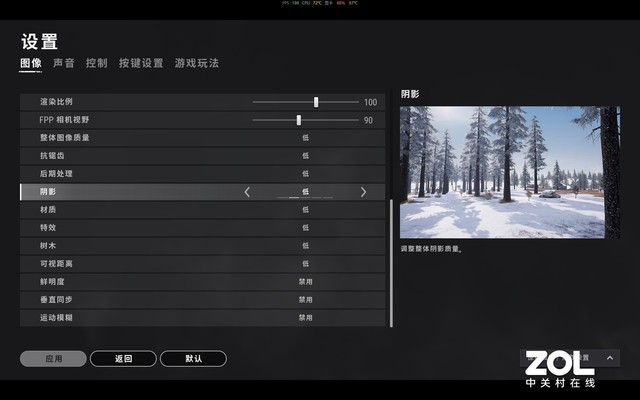Viewport: 640px width, 400px height.
Task: Click the left arrow on 阴影 setting
Action: (x=247, y=192)
